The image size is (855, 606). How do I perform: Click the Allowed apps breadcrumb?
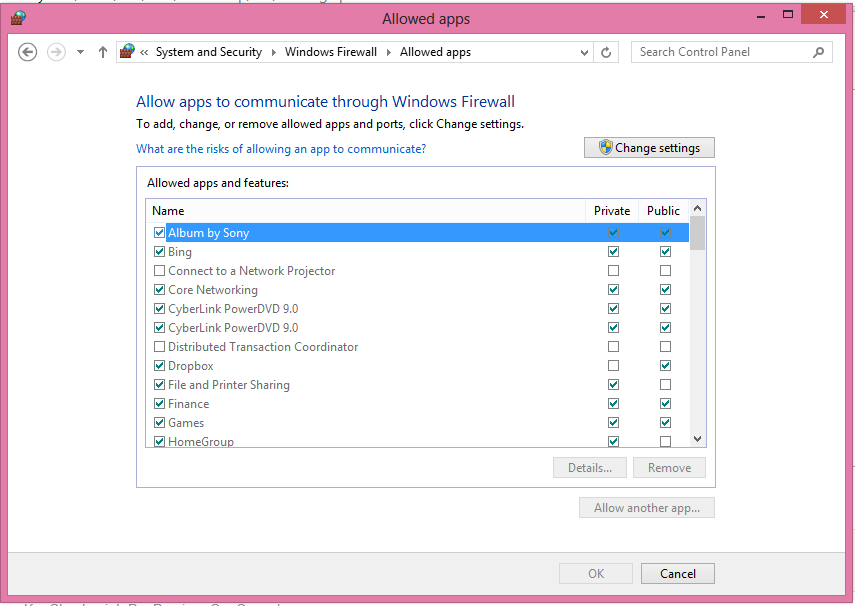435,52
